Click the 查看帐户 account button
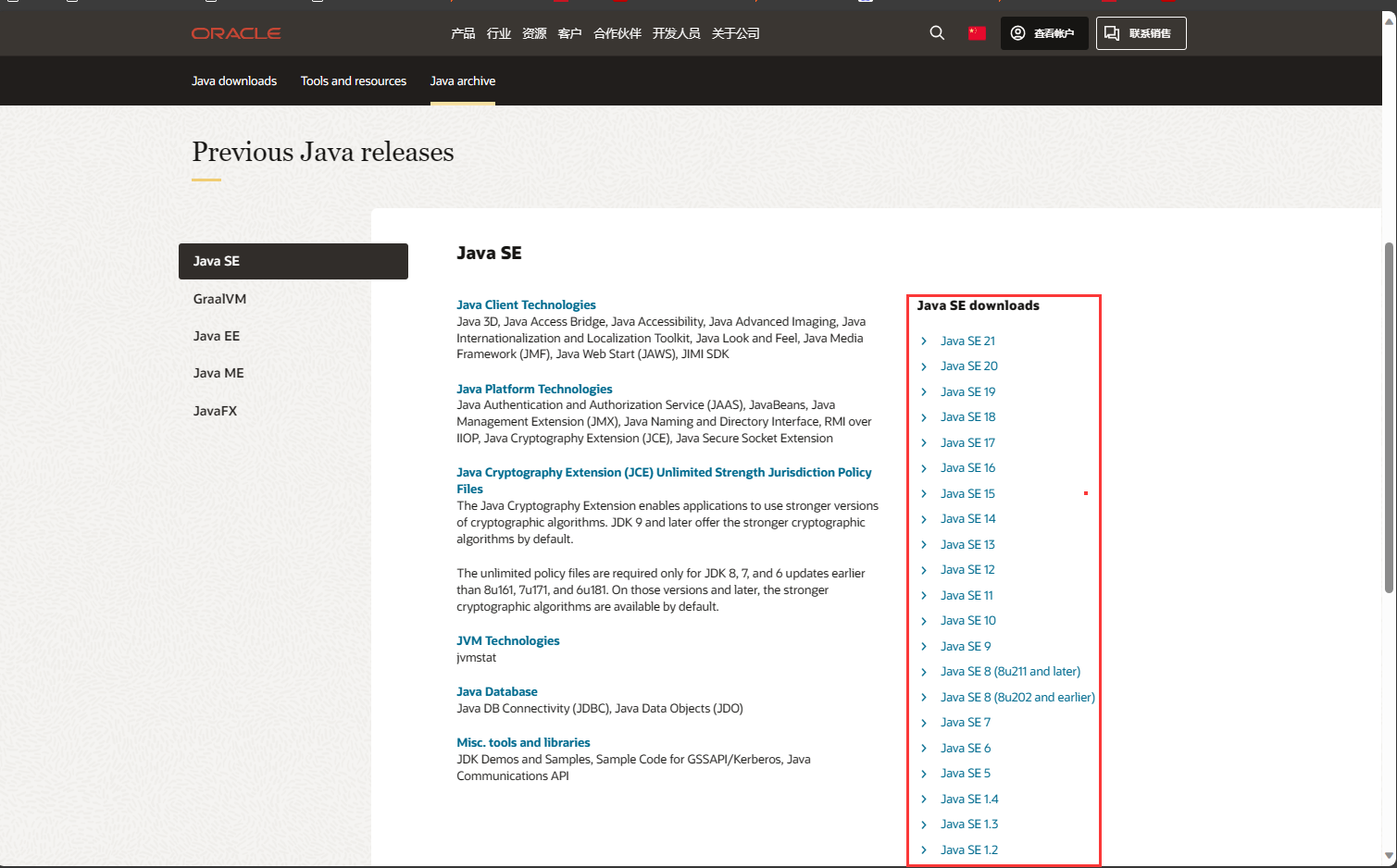This screenshot has height=868, width=1397. tap(1044, 33)
